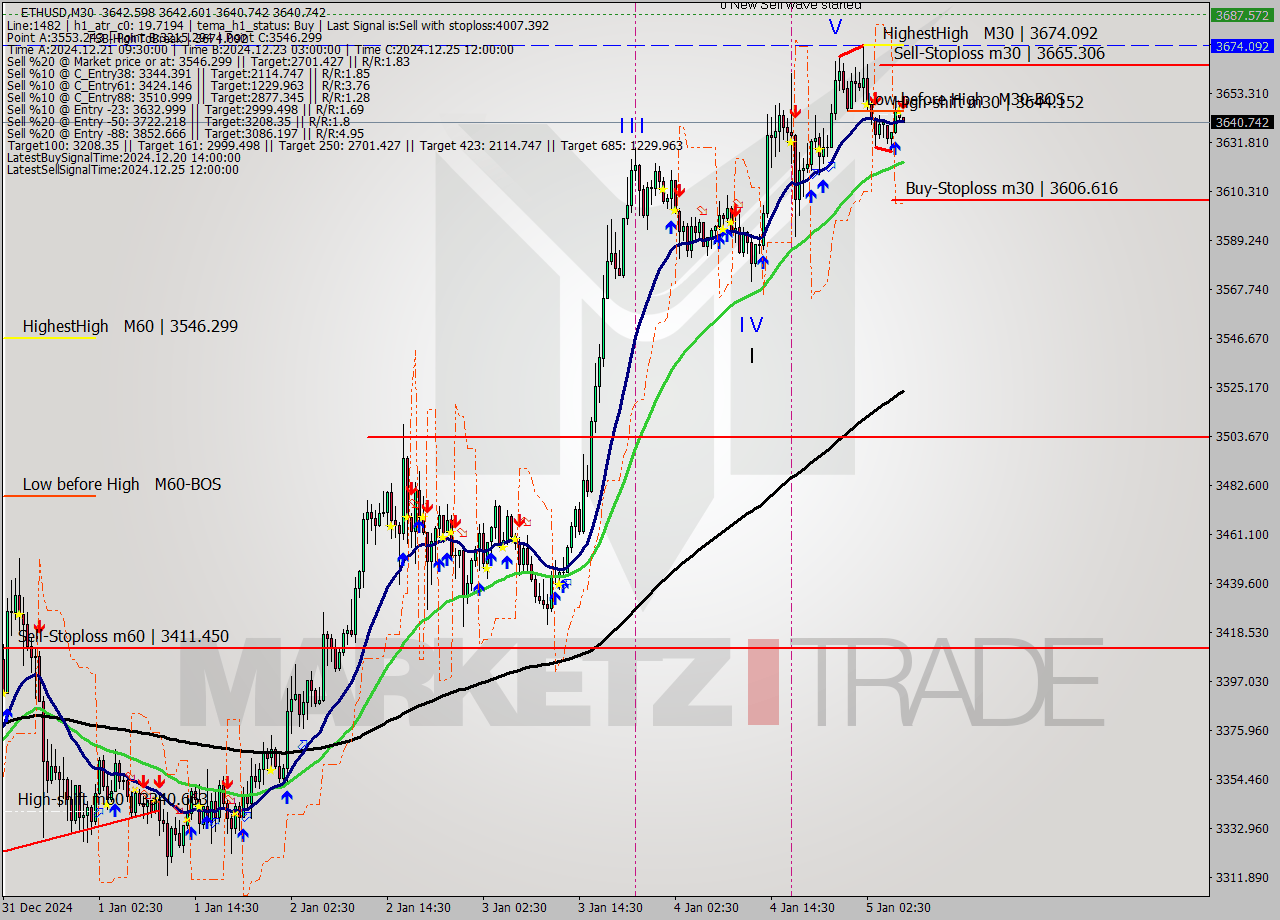
Task: Click the price axis value 3439.600
Action: click(x=1241, y=583)
